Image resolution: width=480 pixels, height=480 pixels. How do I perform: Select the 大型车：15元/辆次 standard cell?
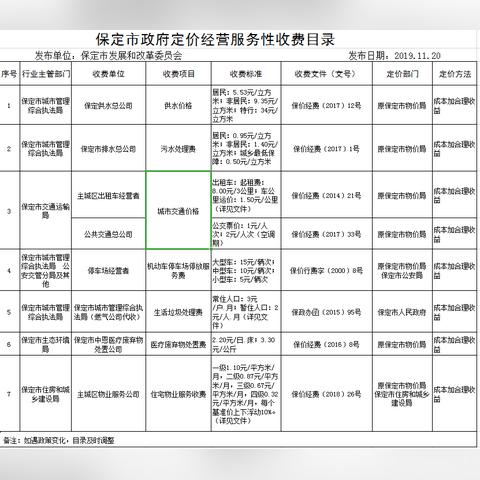246,270
